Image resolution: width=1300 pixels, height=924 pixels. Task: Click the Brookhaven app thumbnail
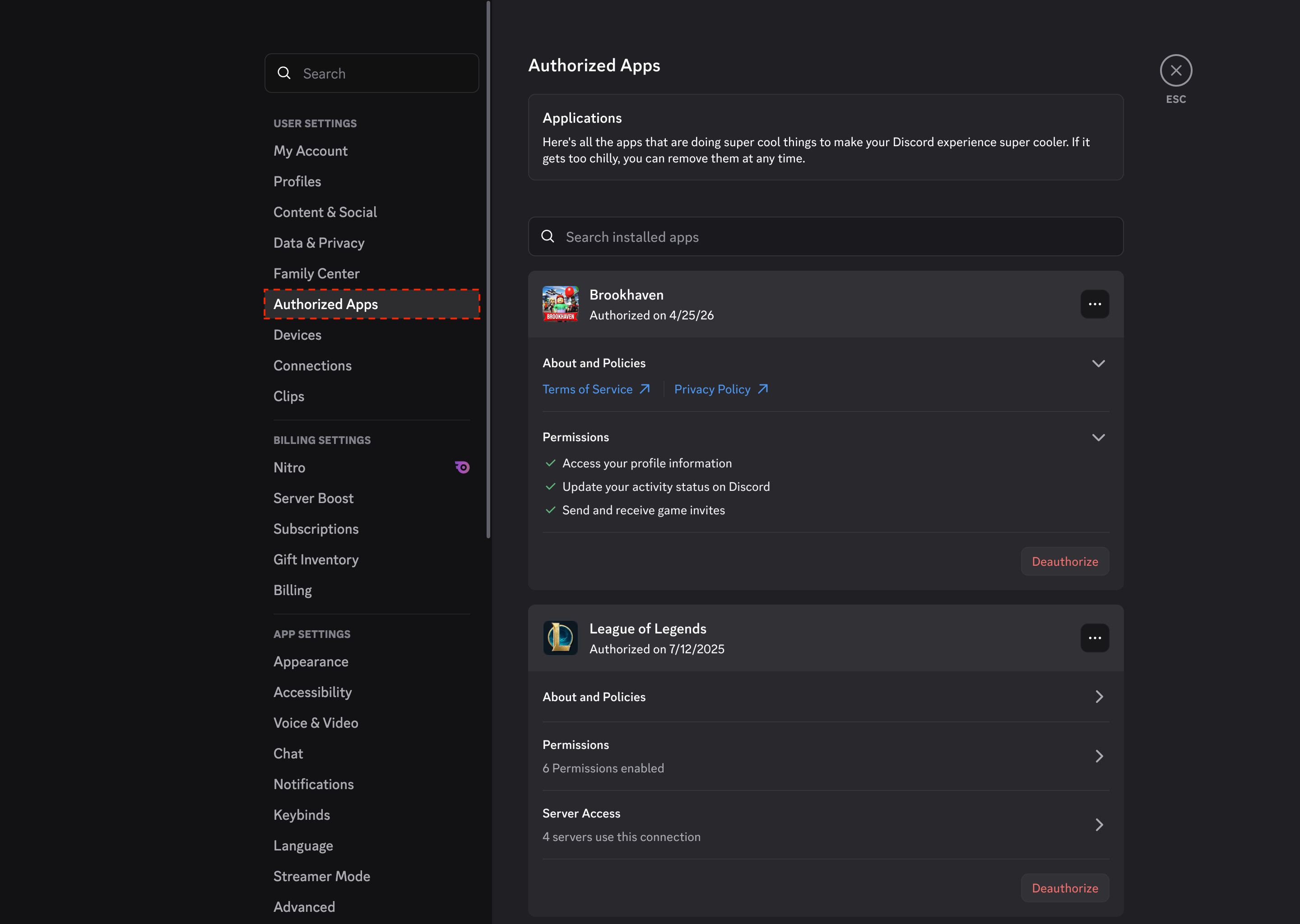[x=560, y=305]
